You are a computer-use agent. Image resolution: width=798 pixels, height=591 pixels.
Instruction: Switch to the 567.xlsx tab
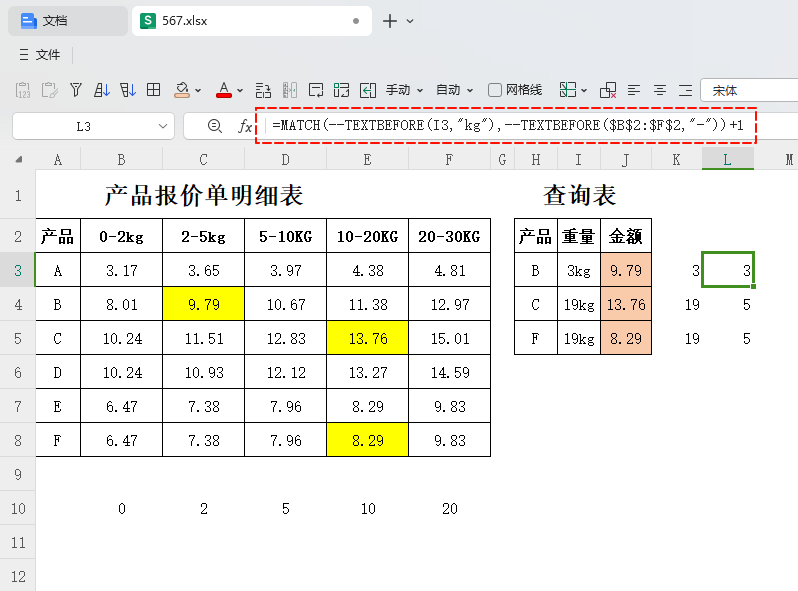(252, 21)
